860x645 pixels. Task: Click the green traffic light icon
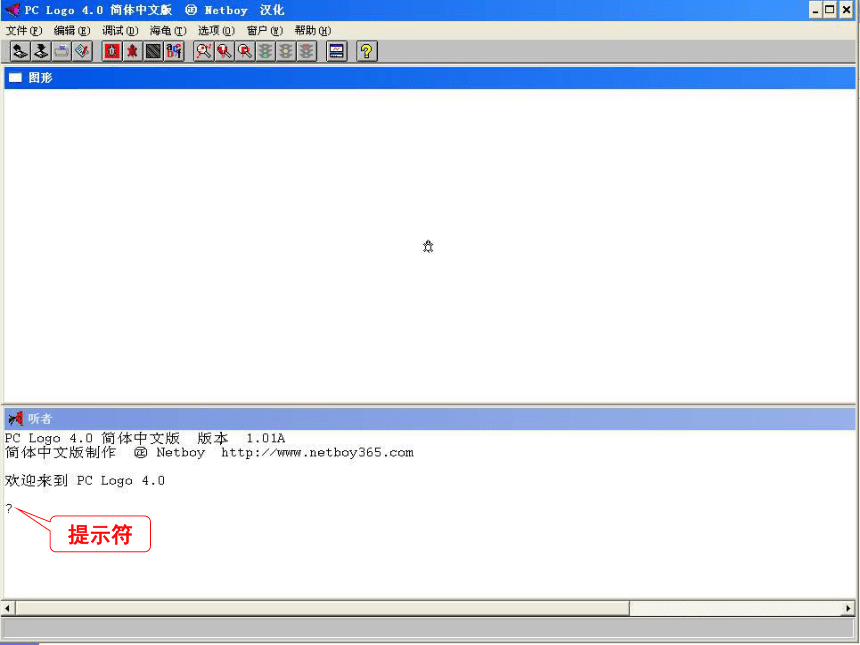[265, 52]
